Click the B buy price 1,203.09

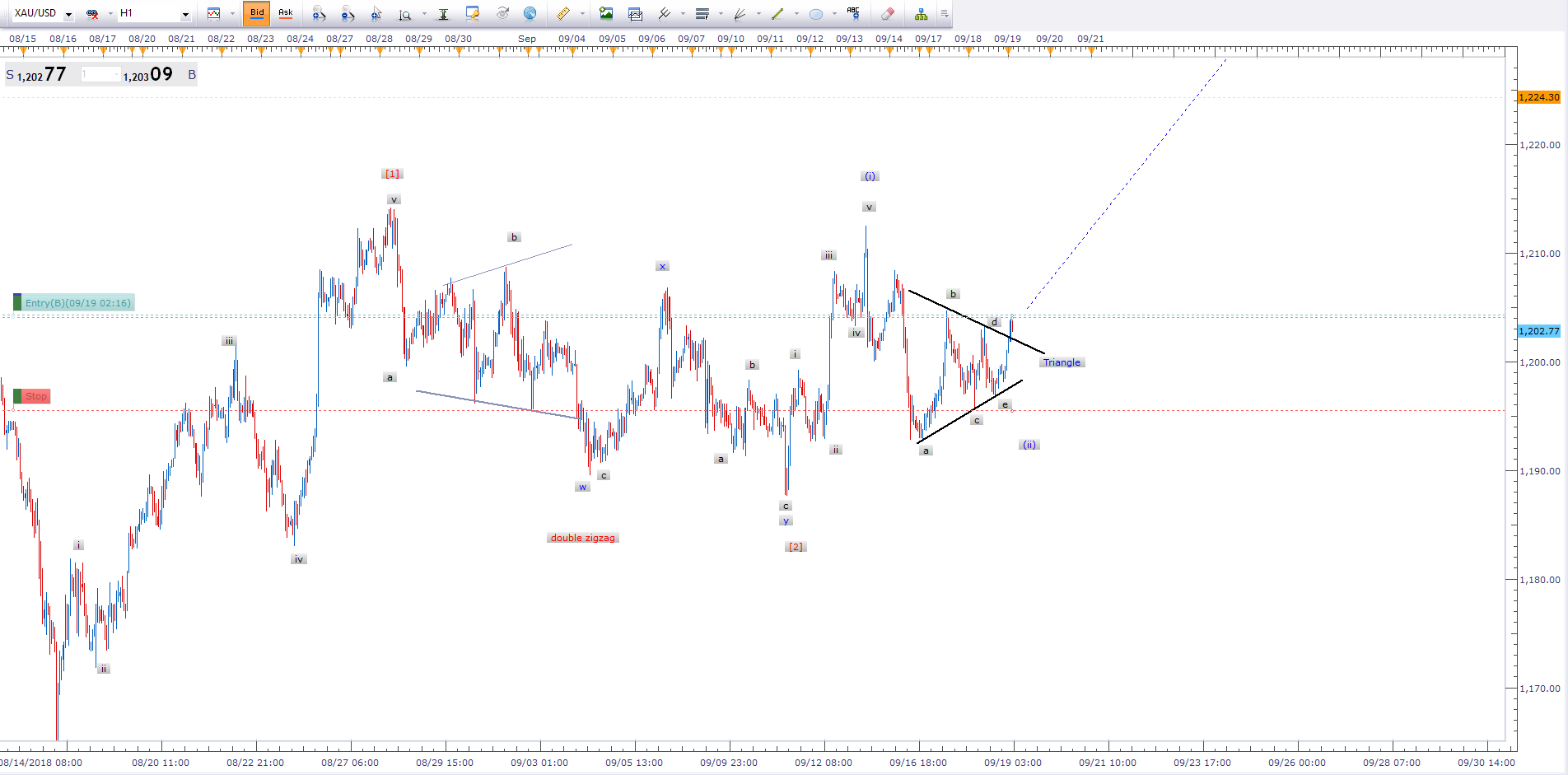pos(151,75)
